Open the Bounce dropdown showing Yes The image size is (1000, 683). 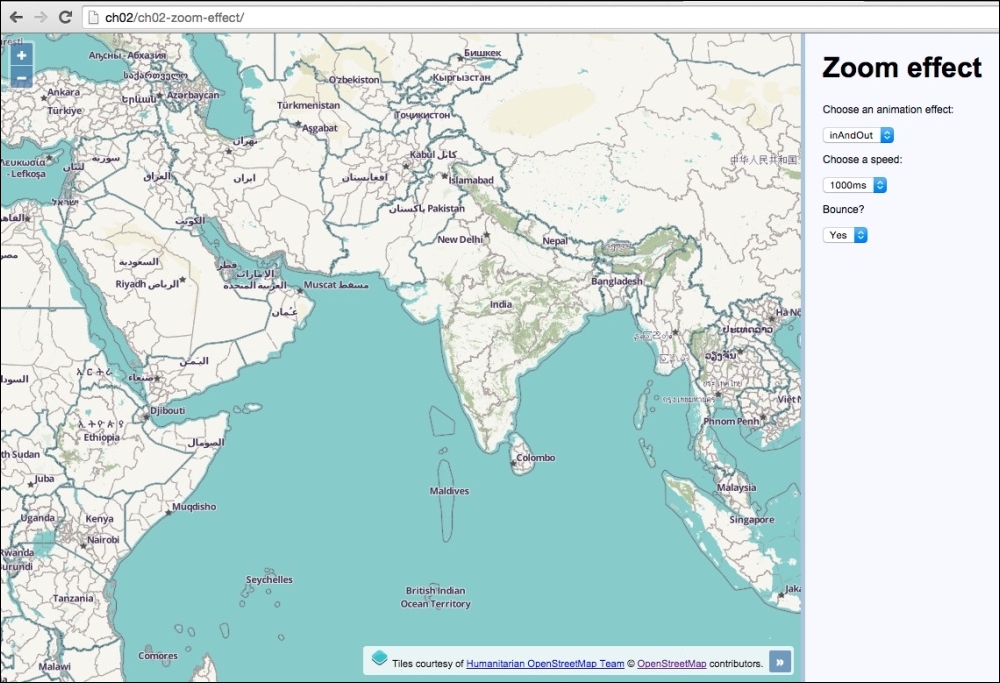(845, 235)
